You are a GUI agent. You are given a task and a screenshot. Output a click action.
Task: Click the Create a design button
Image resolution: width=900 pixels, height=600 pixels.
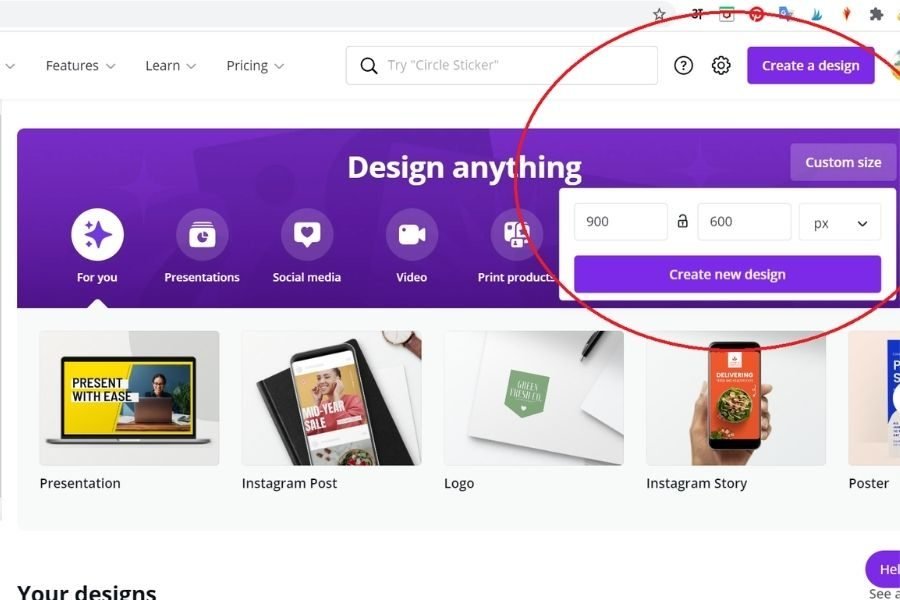(x=810, y=66)
